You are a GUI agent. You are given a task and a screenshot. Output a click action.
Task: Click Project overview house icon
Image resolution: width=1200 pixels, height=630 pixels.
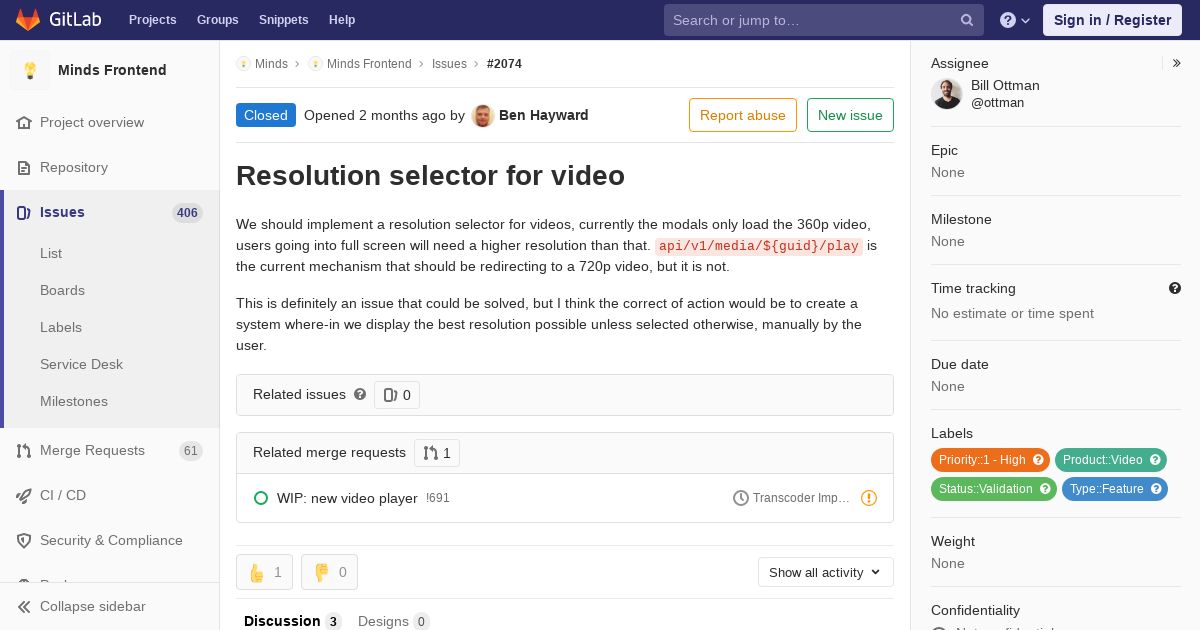click(x=24, y=123)
